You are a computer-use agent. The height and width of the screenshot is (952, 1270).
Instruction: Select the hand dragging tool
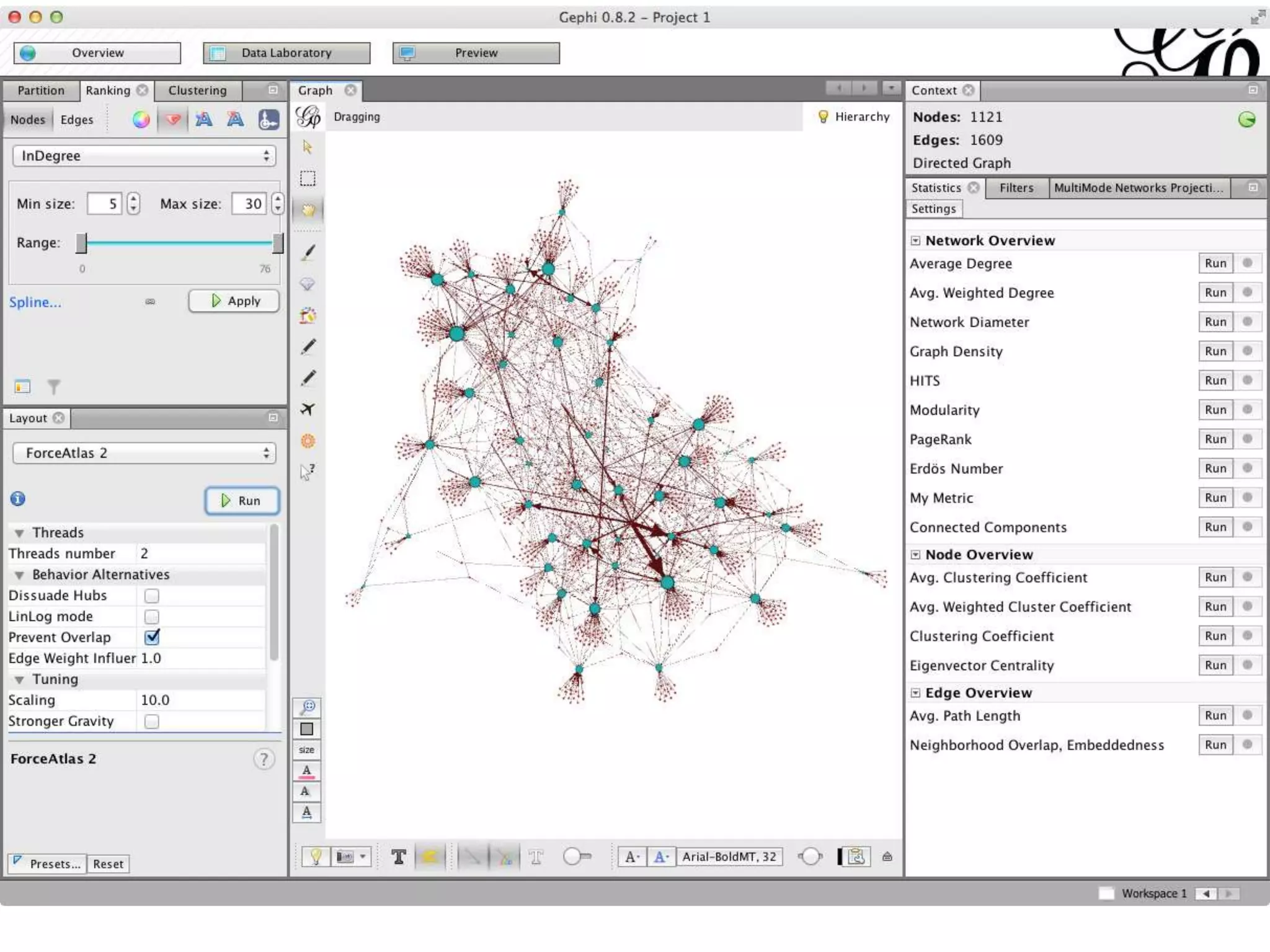tap(308, 210)
